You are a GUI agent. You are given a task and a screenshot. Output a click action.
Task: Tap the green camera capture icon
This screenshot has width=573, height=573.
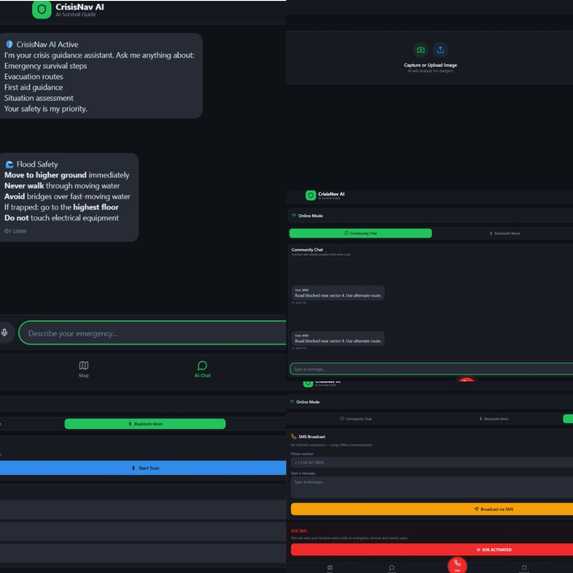click(421, 50)
